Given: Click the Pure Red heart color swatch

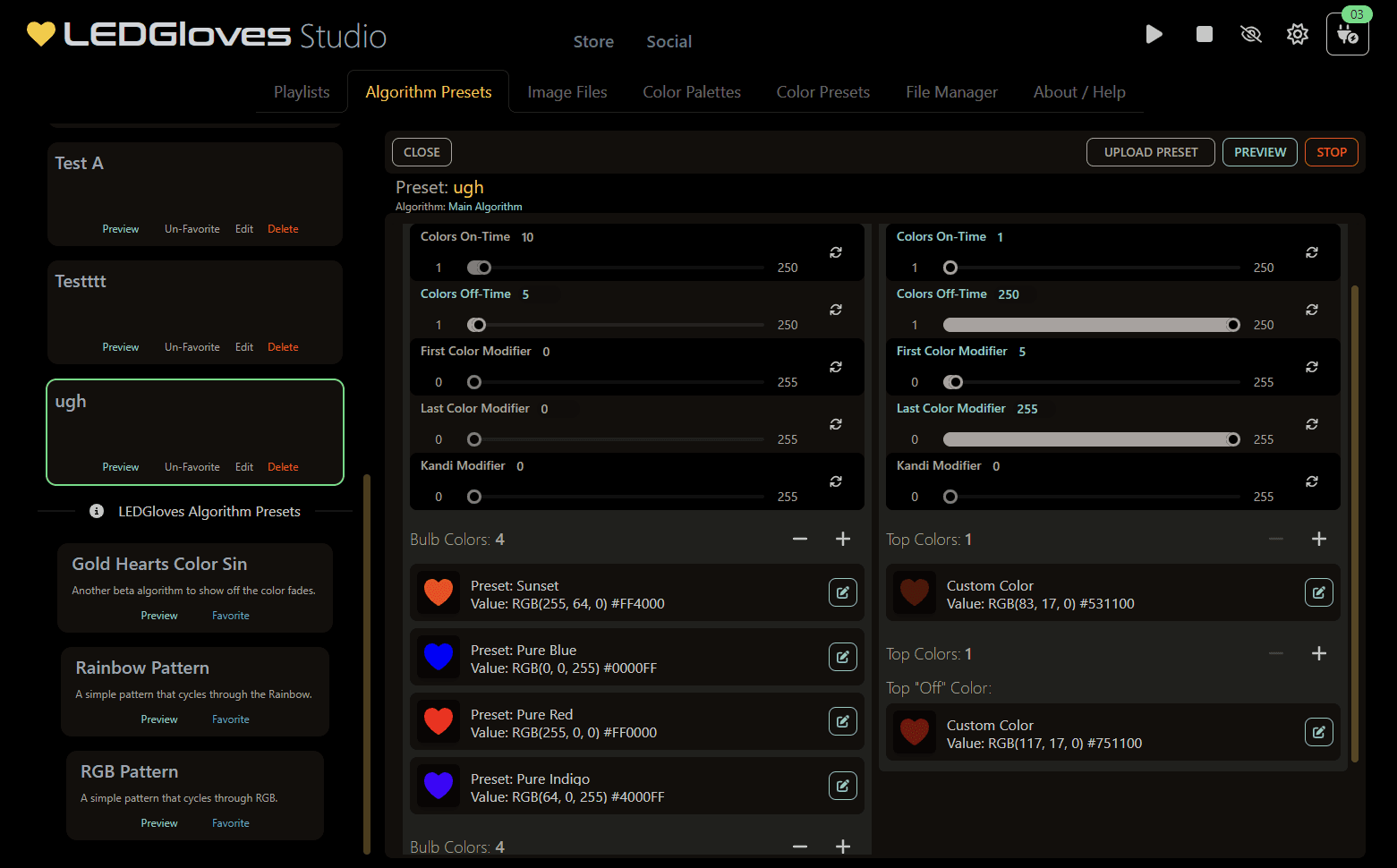Looking at the screenshot, I should tap(439, 721).
